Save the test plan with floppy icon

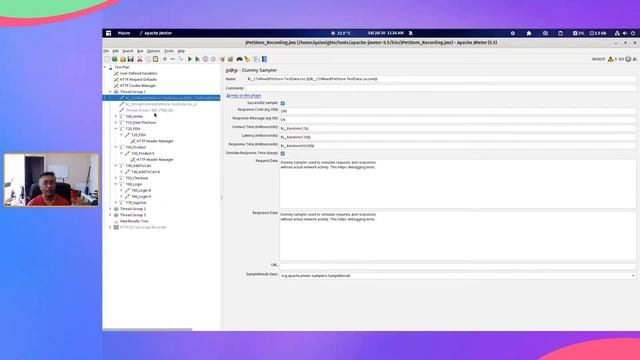coord(131,59)
